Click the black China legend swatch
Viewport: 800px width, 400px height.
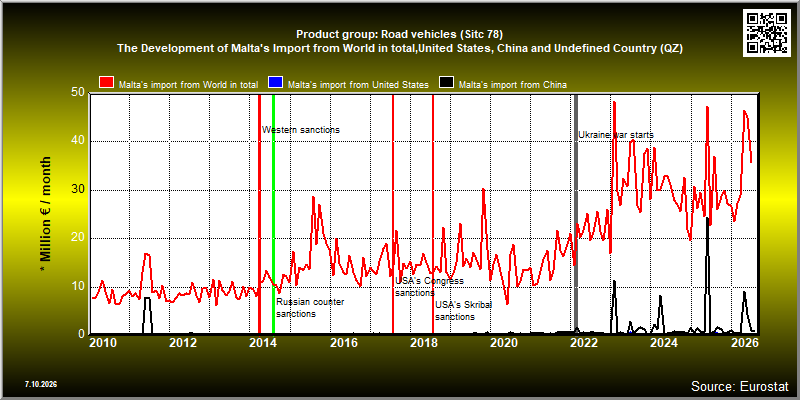(x=445, y=83)
